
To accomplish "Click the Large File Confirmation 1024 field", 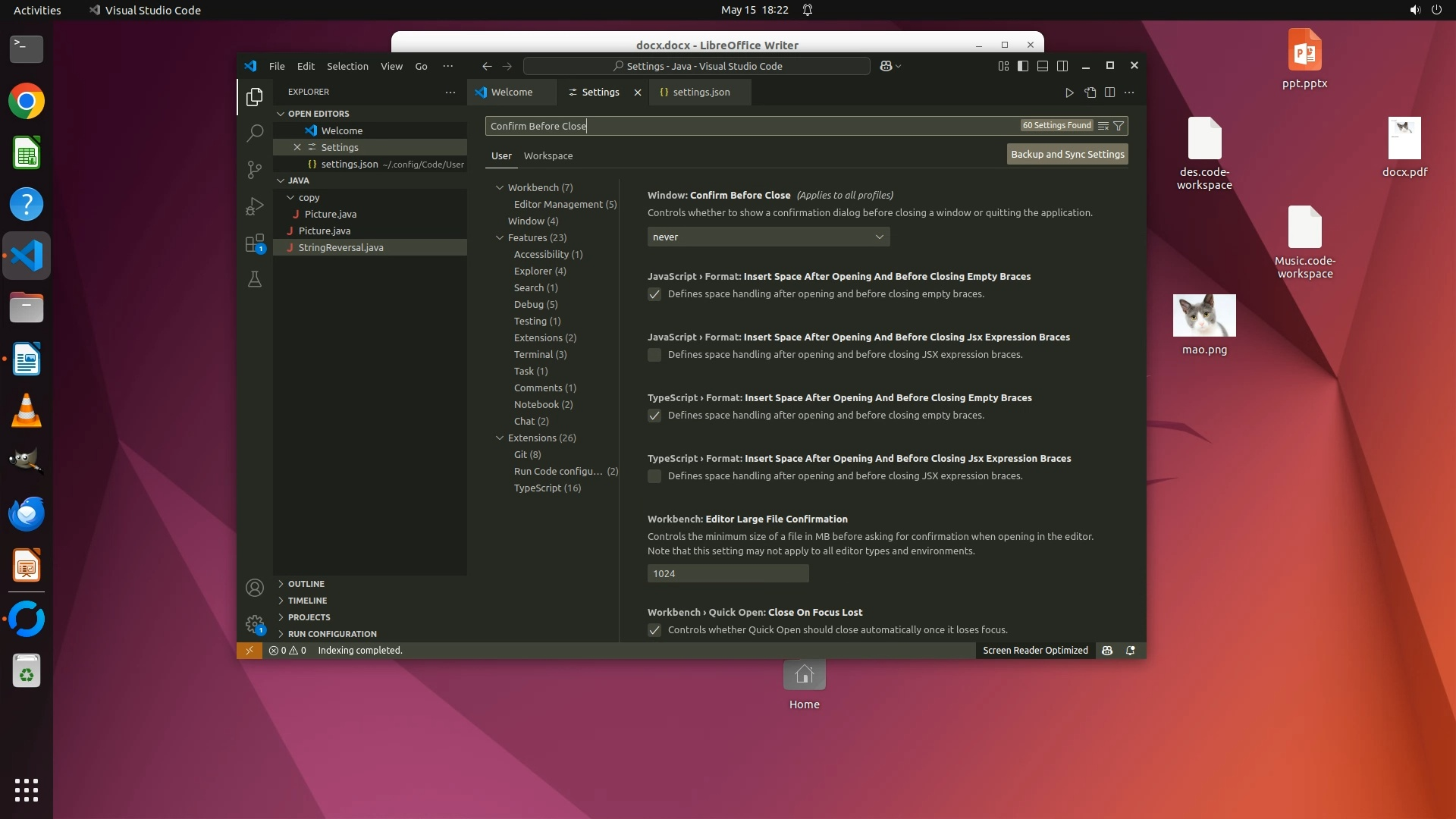I will click(727, 574).
